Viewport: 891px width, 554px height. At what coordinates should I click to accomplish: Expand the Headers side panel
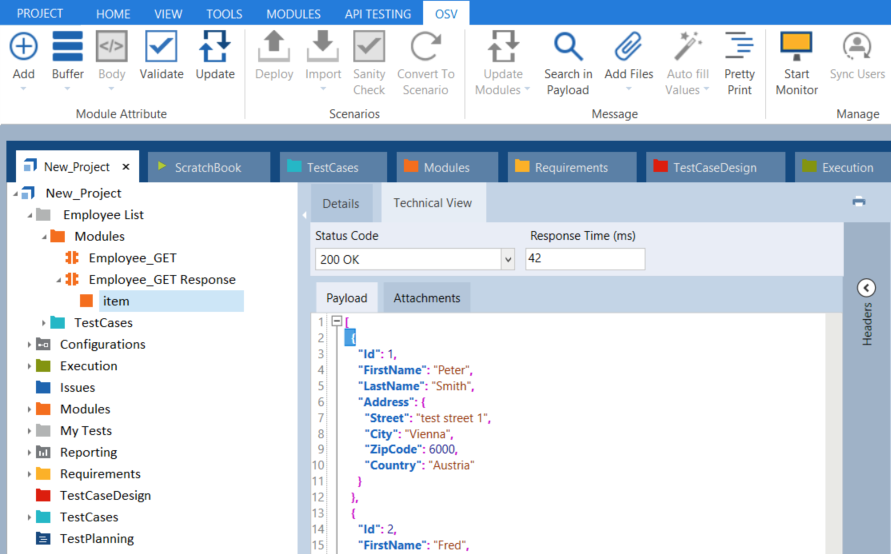[867, 288]
